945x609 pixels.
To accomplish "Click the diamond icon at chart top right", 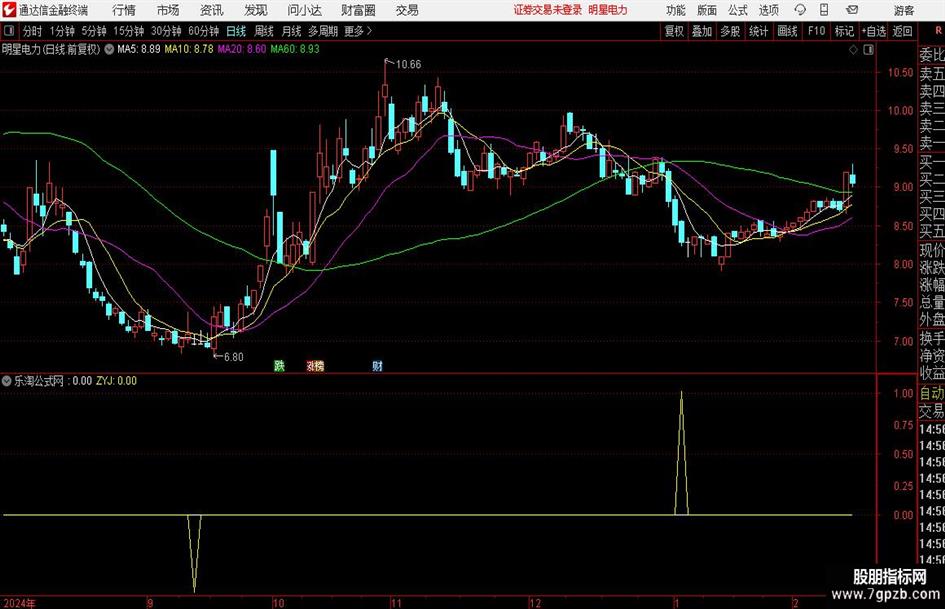I will tap(853, 50).
